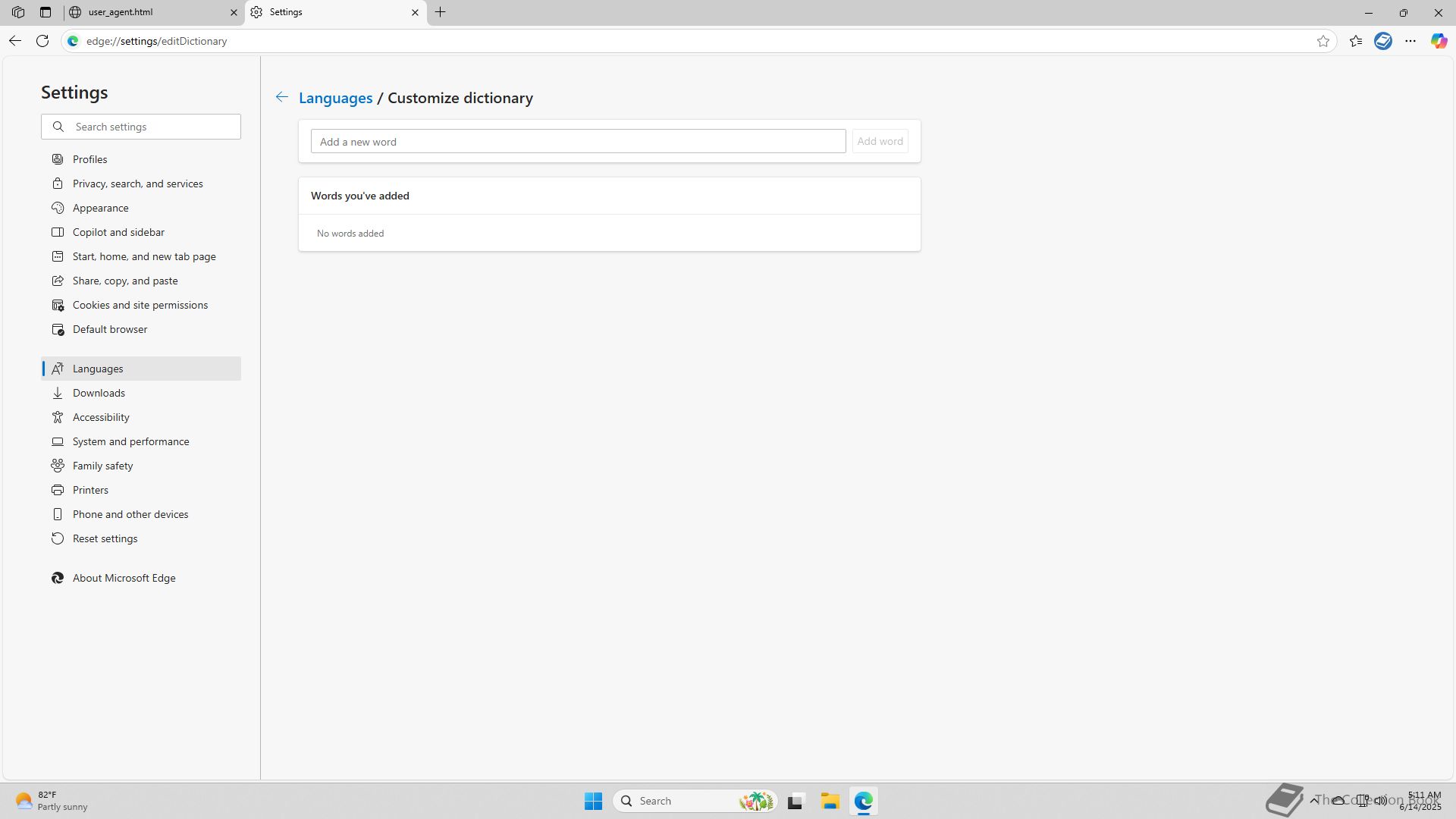The image size is (1456, 819).
Task: Open Settings and more ellipsis menu
Action: 1410,41
